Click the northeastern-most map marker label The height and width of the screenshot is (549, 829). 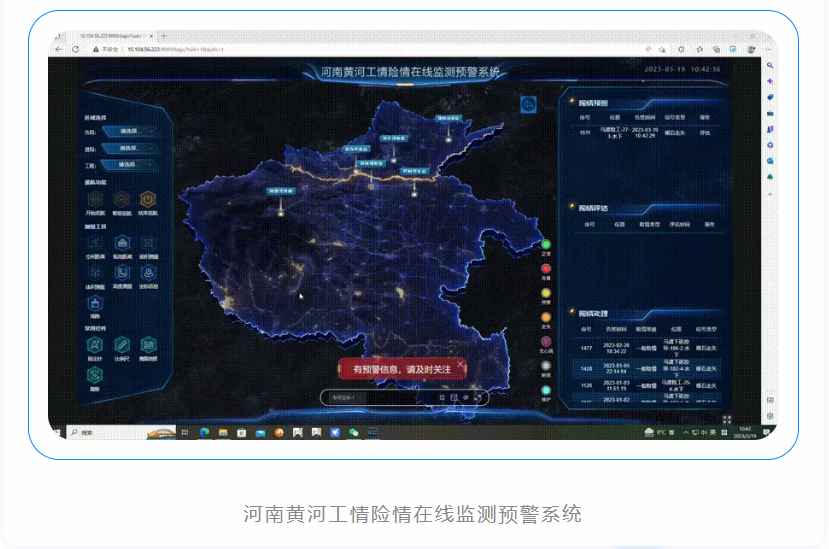(448, 118)
